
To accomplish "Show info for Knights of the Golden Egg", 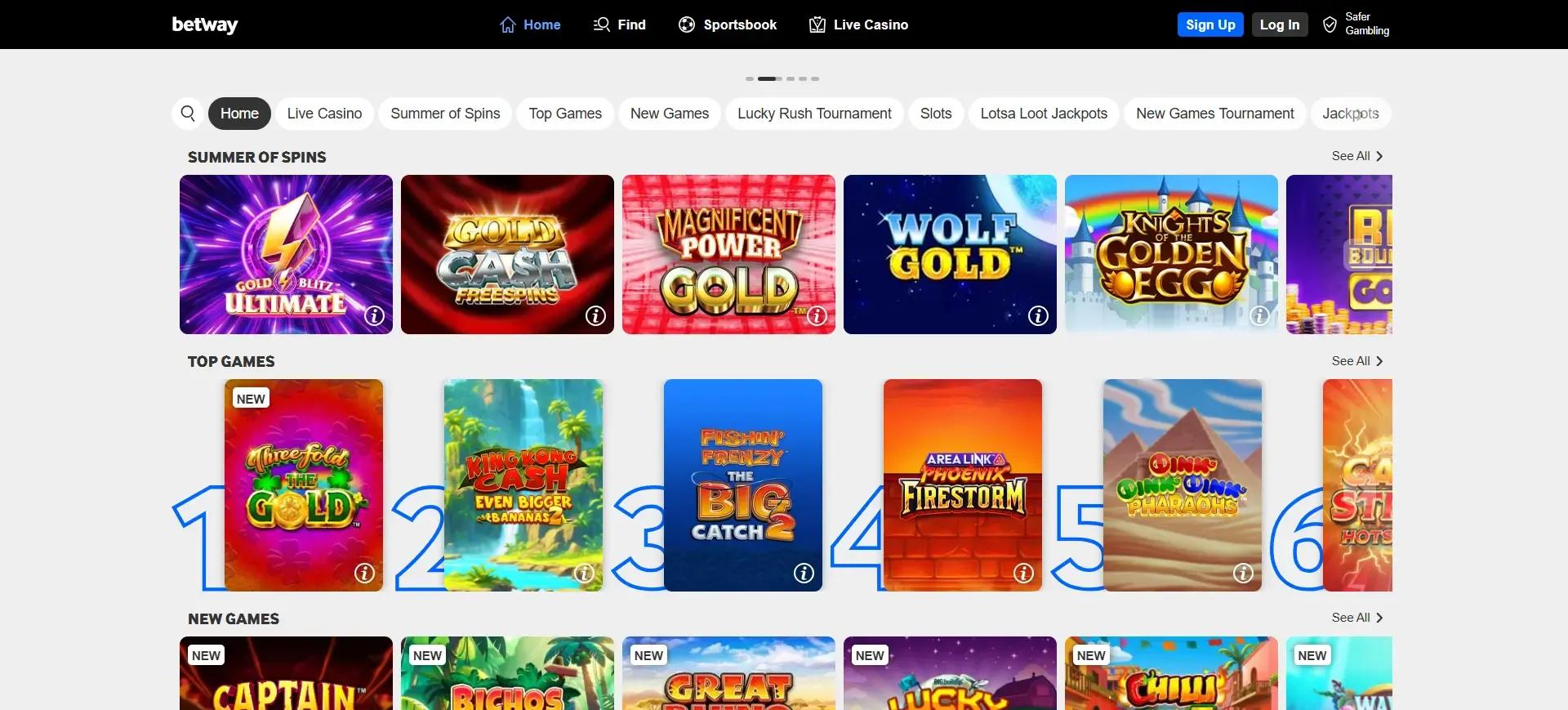I will 1259,315.
